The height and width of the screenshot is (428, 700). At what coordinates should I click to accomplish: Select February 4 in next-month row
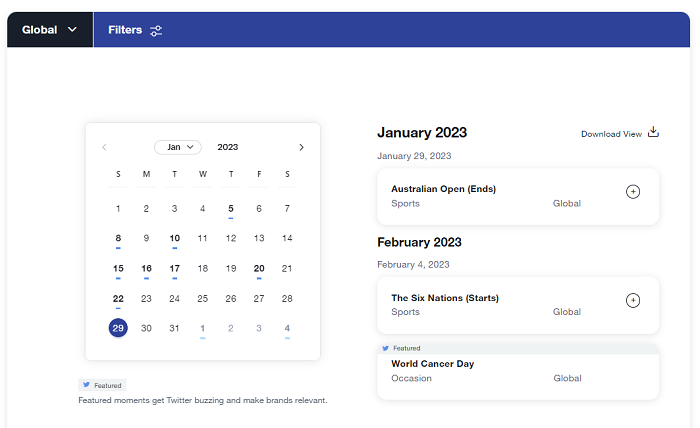(287, 329)
